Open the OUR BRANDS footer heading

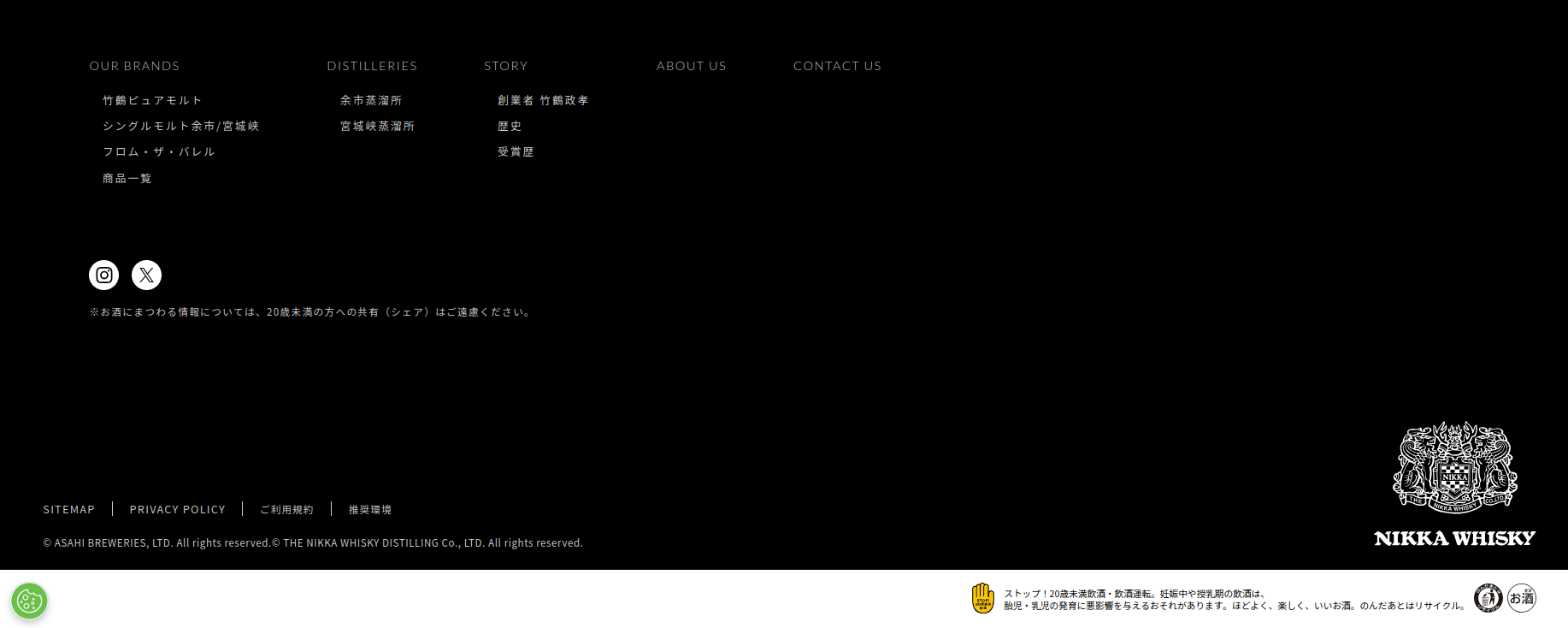pyautogui.click(x=134, y=66)
